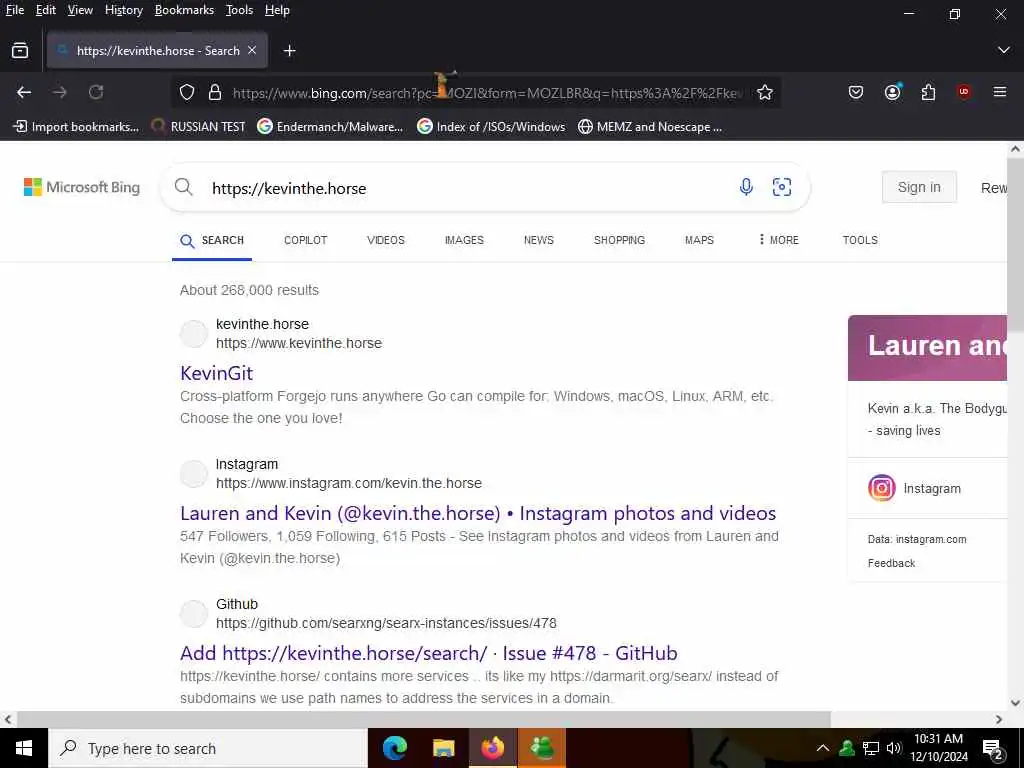
Task: Click the horizontal scrollbar
Action: tap(423, 719)
